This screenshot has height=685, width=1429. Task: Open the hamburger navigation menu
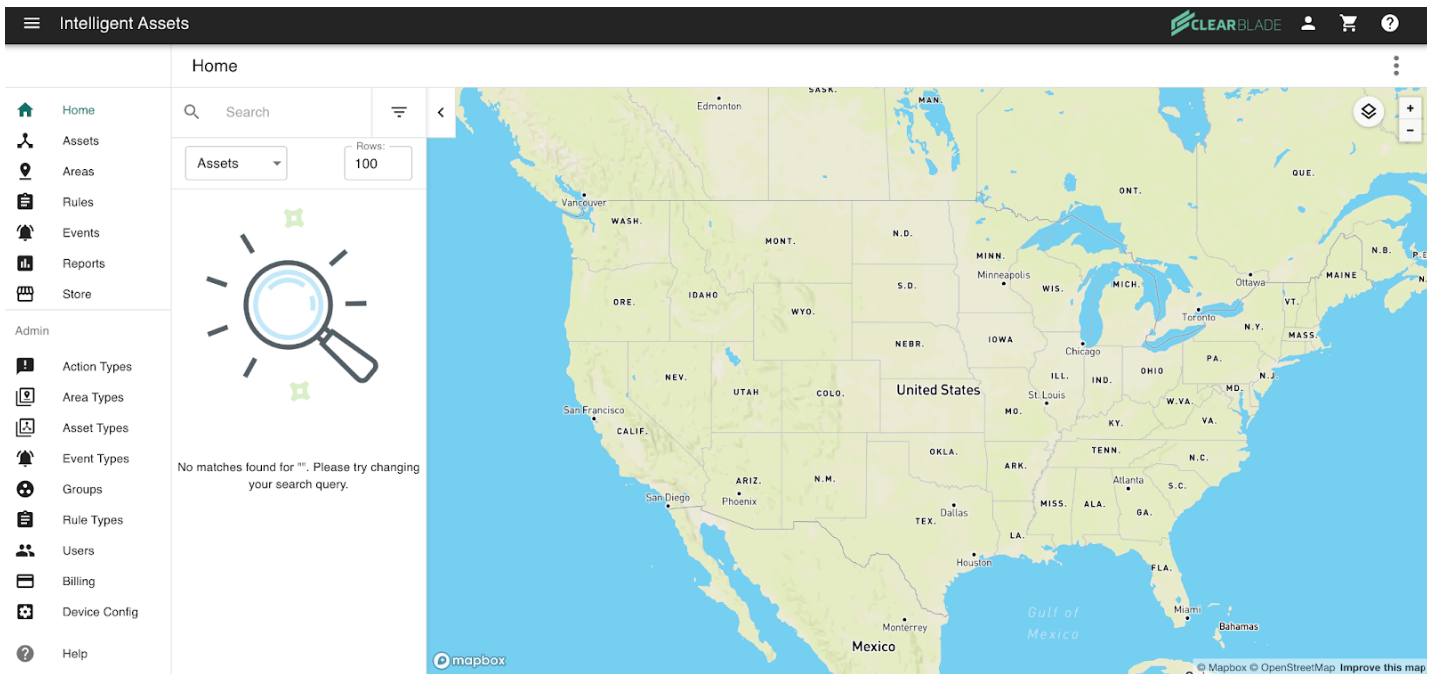pyautogui.click(x=32, y=23)
